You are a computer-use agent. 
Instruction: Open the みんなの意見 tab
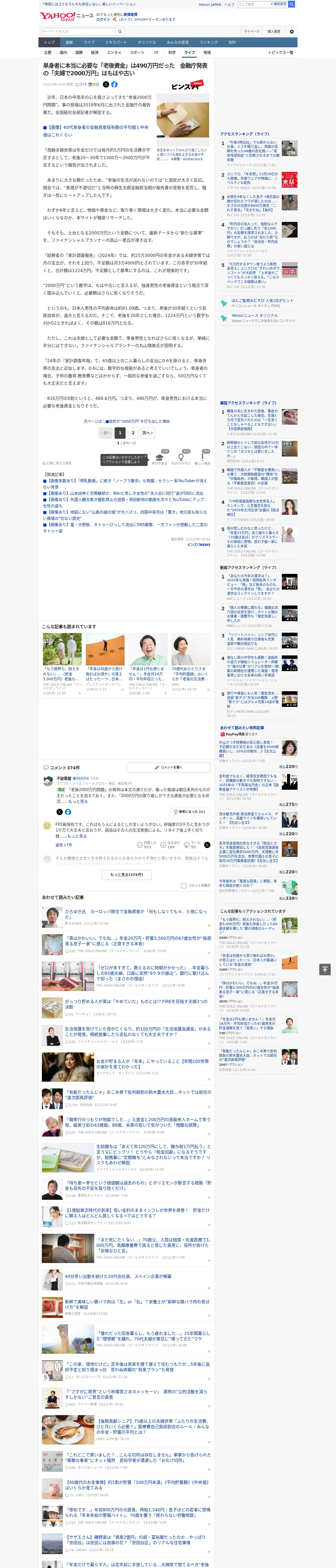[177, 43]
